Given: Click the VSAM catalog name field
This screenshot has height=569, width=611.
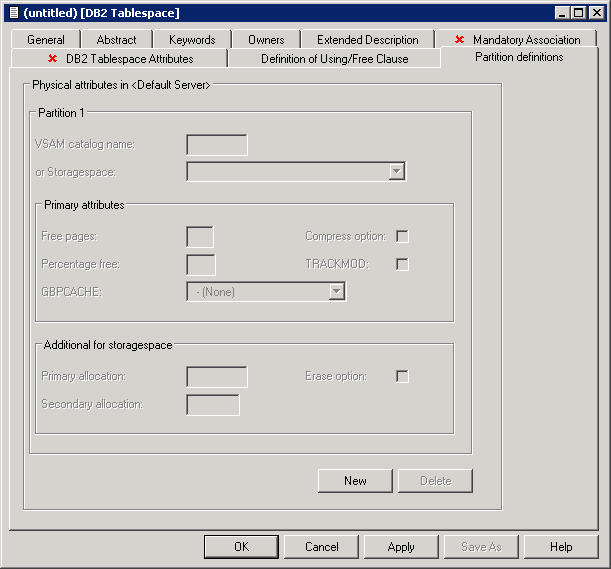Looking at the screenshot, I should pos(217,145).
